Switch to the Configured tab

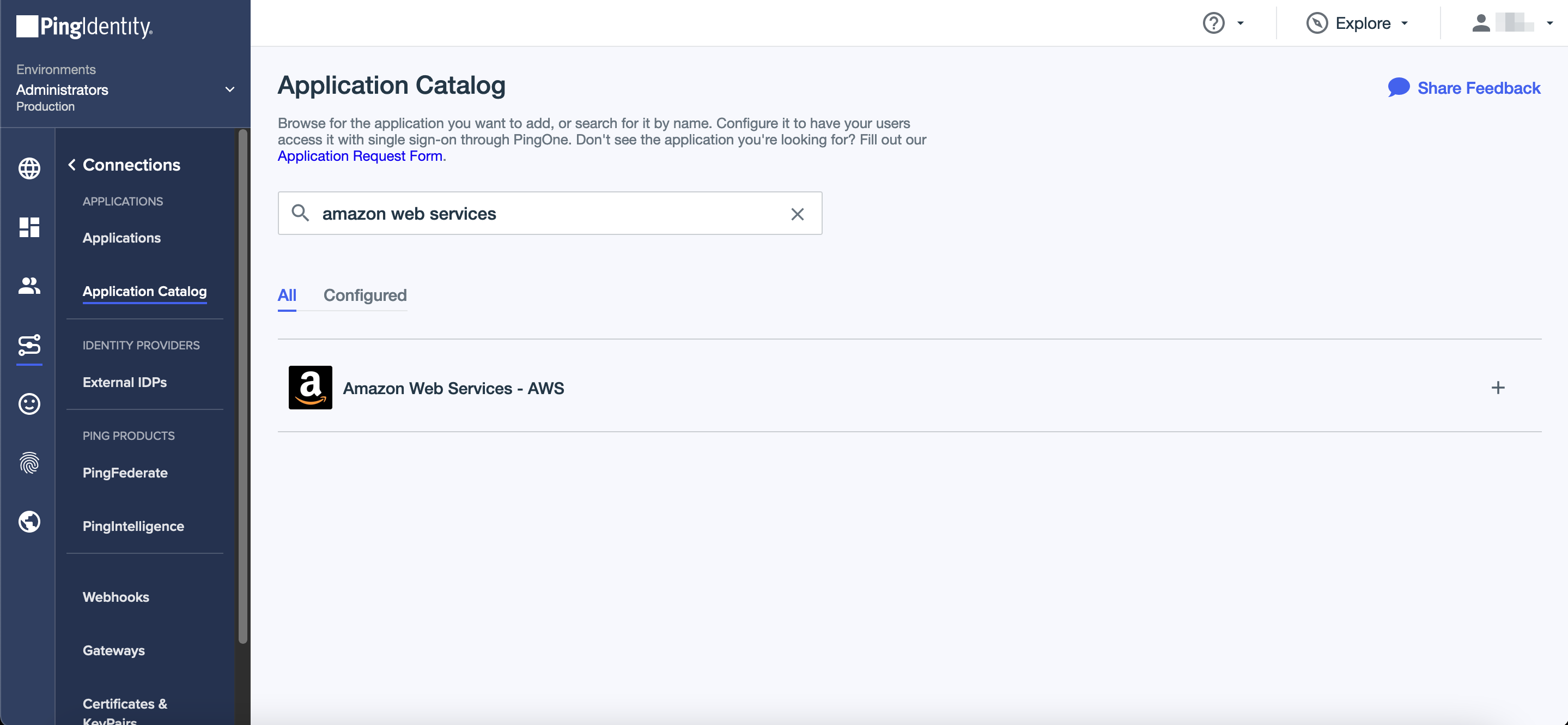(x=364, y=295)
